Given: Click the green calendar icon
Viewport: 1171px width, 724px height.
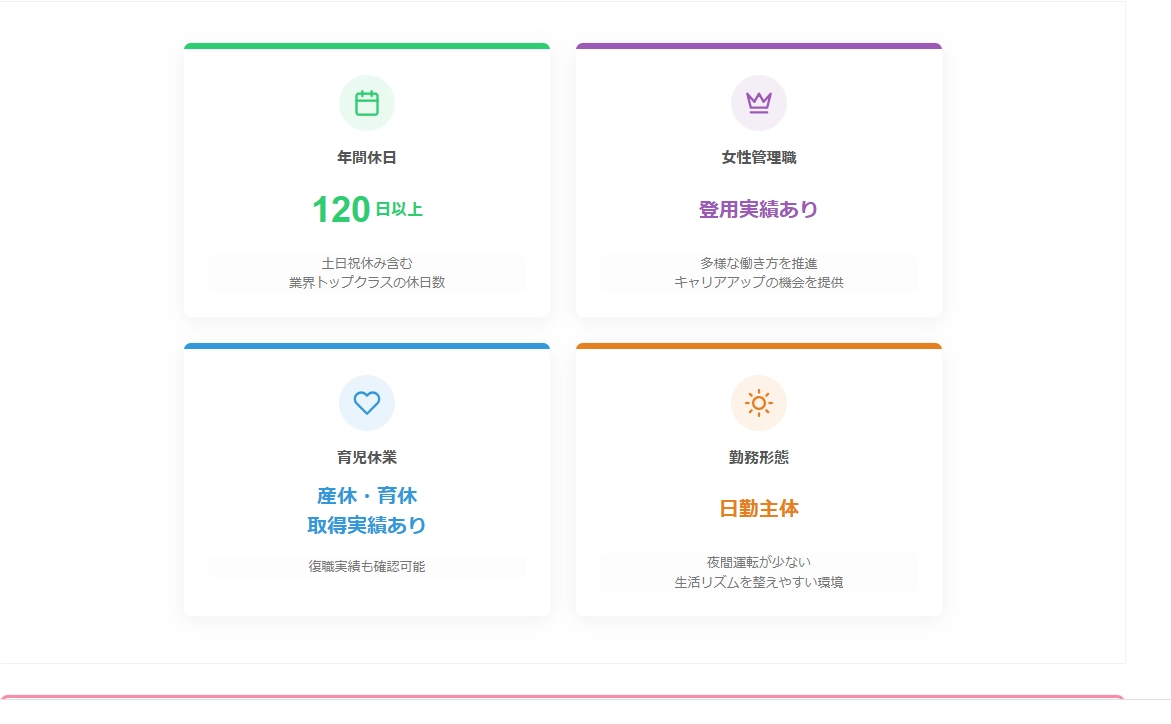Looking at the screenshot, I should point(367,103).
